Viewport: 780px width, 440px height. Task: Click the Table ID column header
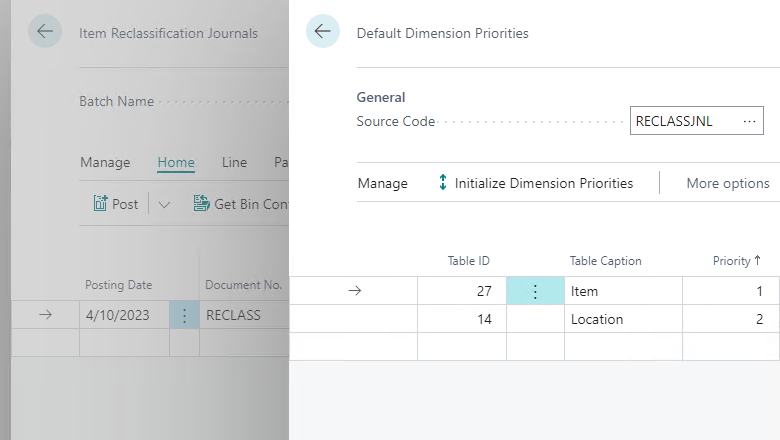[468, 261]
